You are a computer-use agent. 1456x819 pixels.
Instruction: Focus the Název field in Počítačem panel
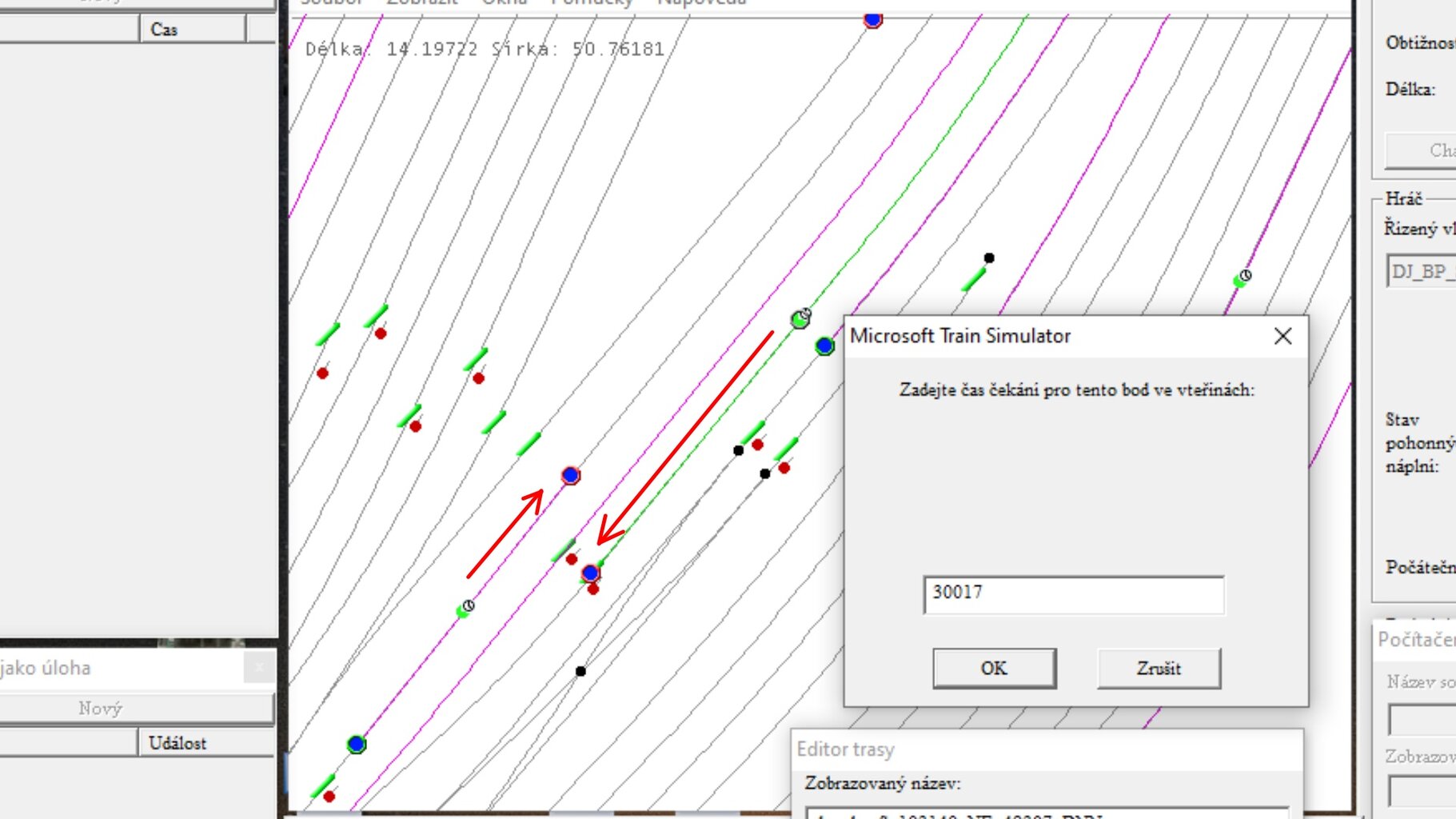[1422, 719]
